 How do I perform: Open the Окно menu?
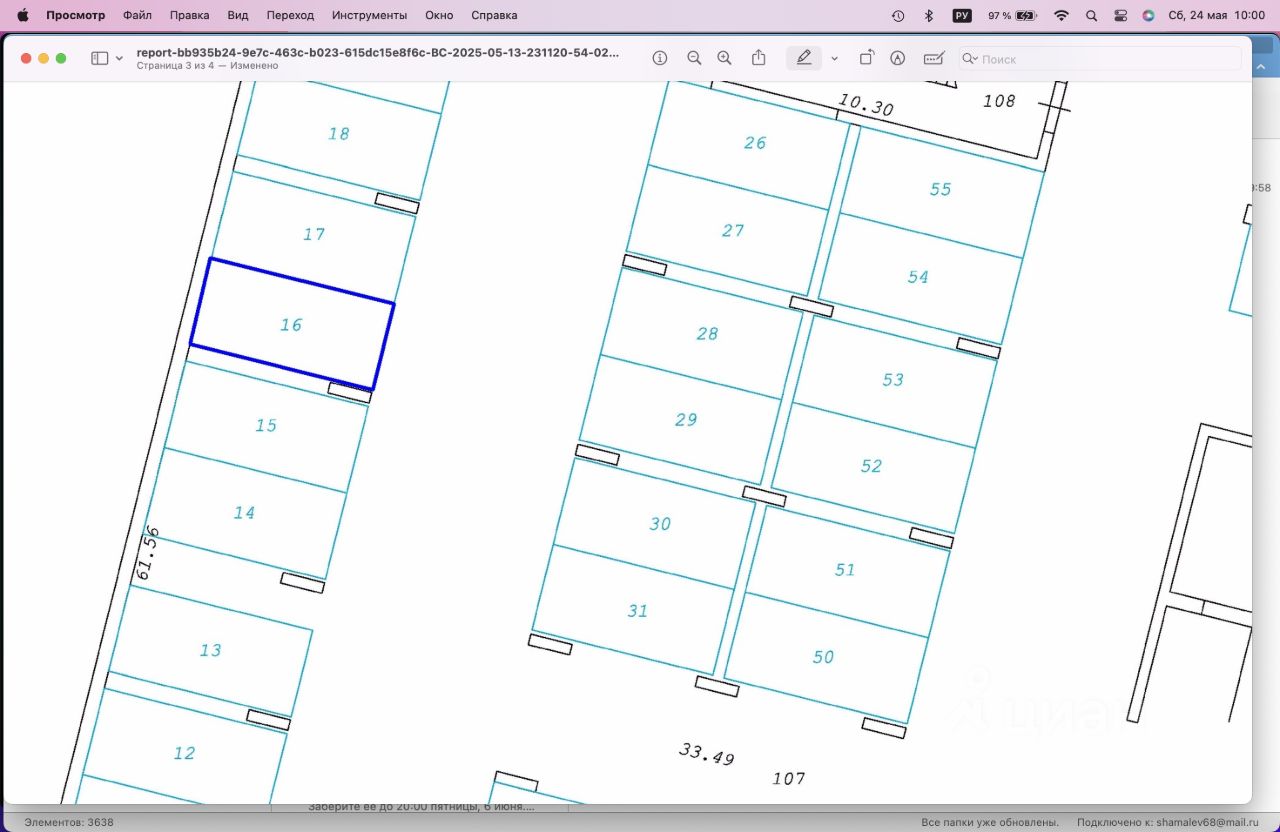439,15
